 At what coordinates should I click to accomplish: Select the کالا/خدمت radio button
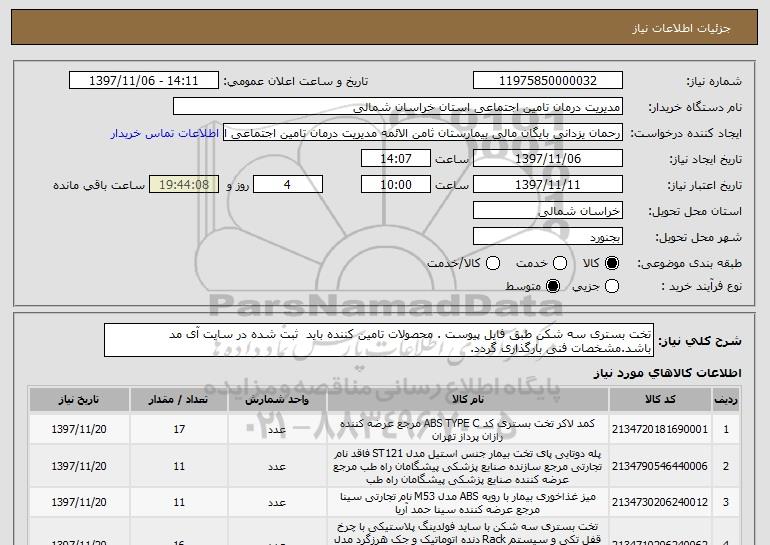(x=493, y=263)
